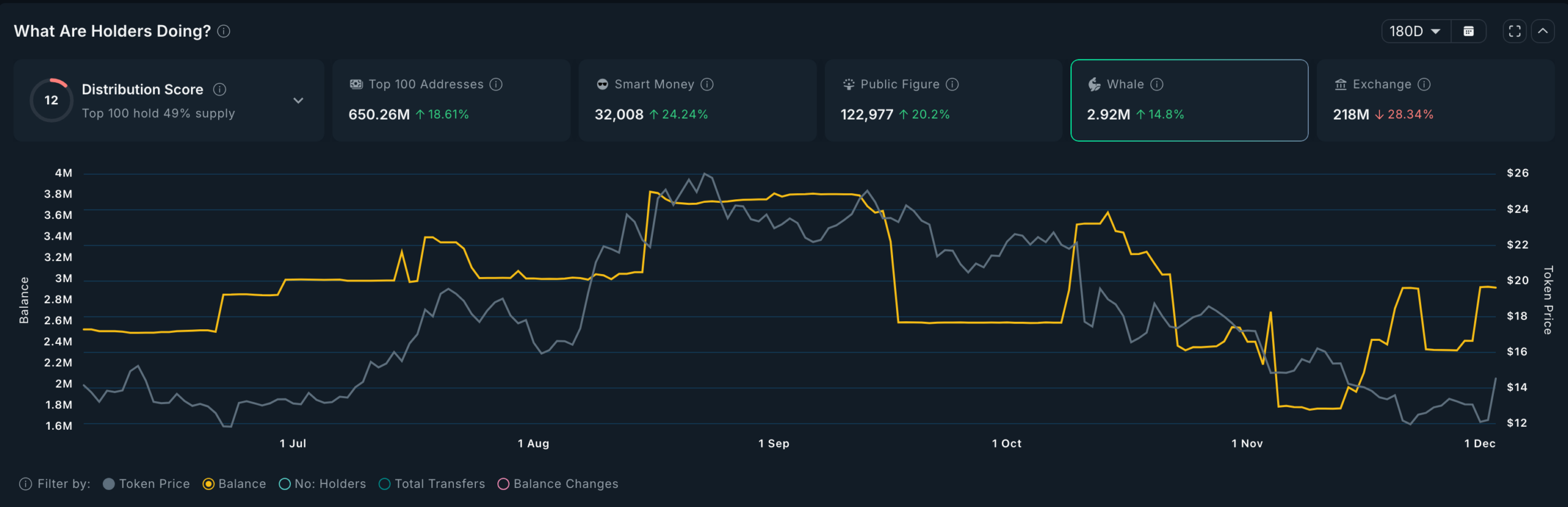The height and width of the screenshot is (507, 1568).
Task: Click the 1 Sep date label on axis
Action: pyautogui.click(x=774, y=444)
